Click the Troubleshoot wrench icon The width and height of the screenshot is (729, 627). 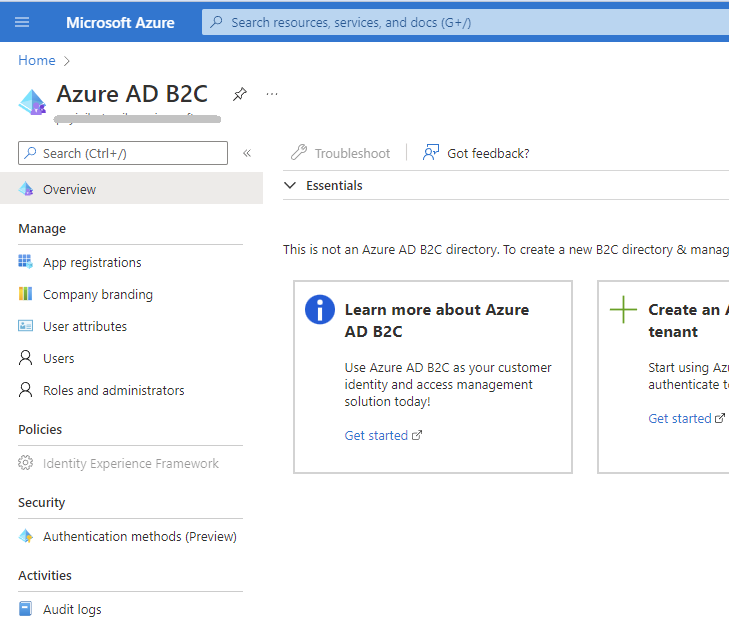299,152
